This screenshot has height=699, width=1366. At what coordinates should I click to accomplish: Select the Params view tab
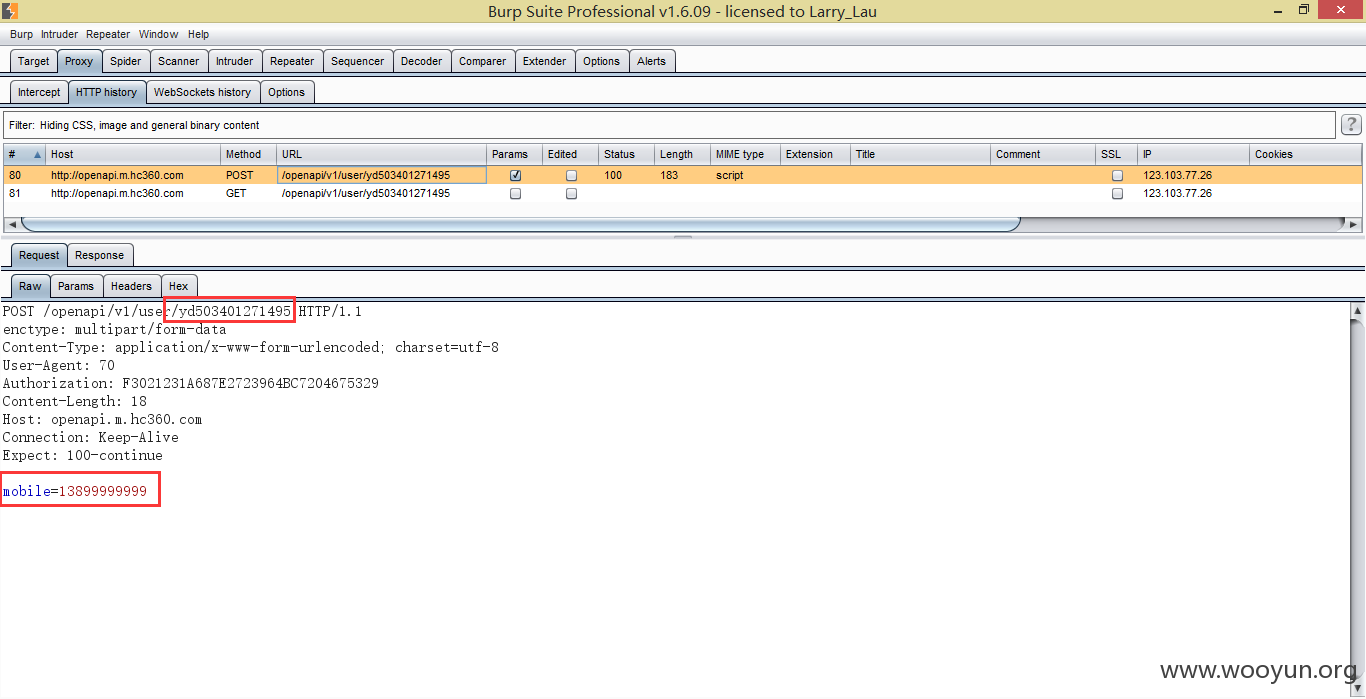75,286
